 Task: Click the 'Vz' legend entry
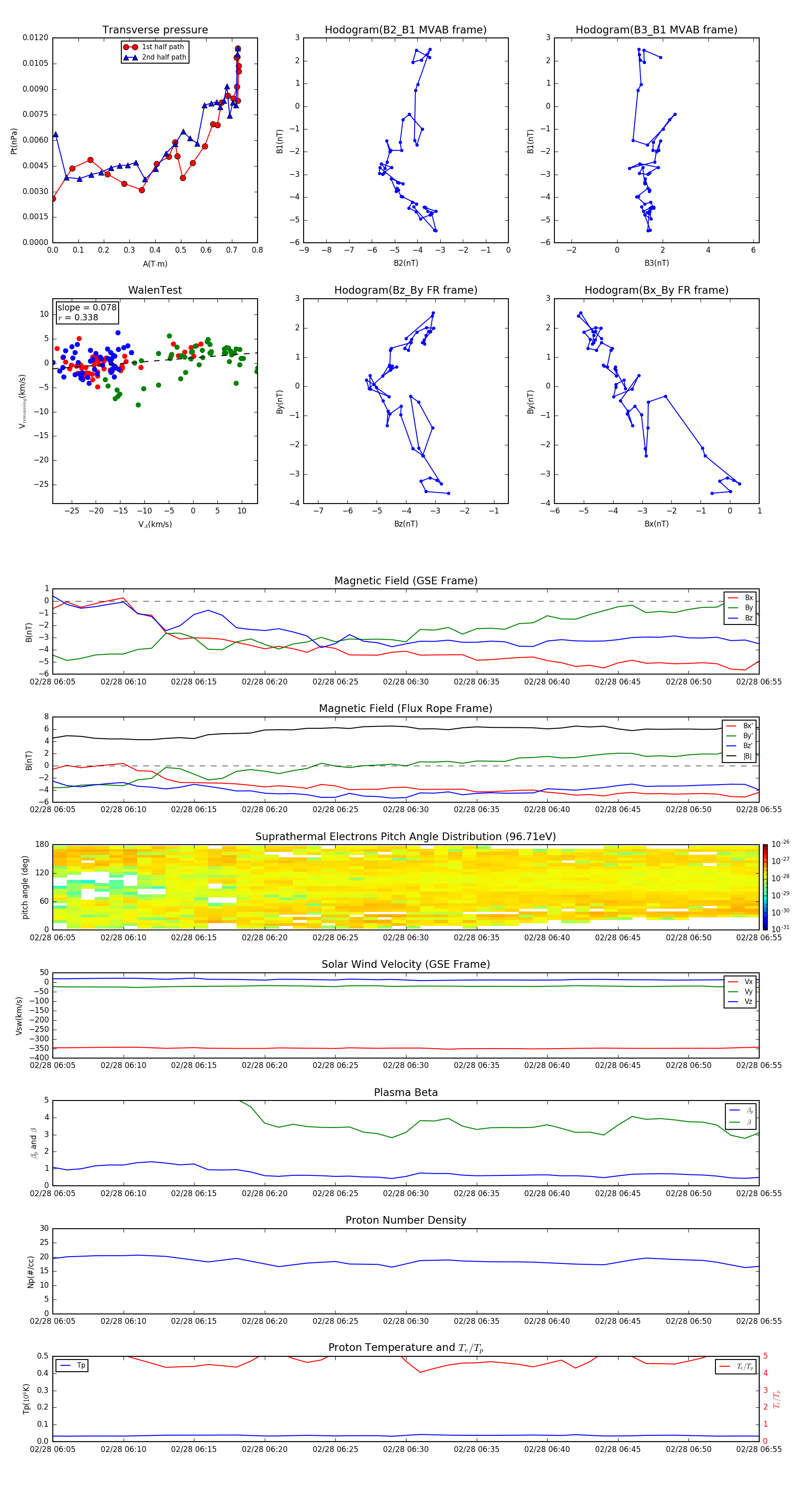[x=740, y=1002]
